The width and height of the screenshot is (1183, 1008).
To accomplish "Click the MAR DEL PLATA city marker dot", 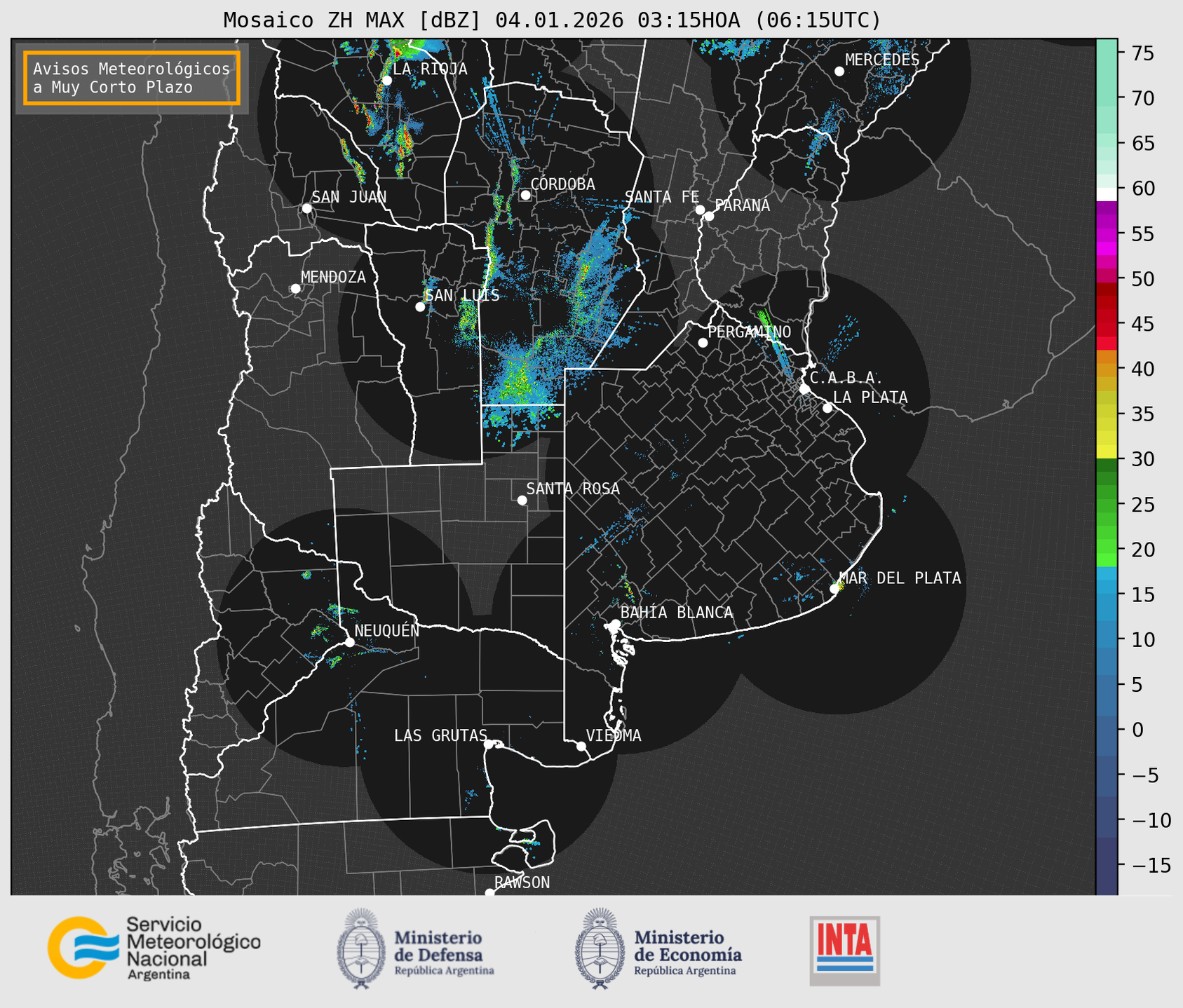I will click(834, 589).
